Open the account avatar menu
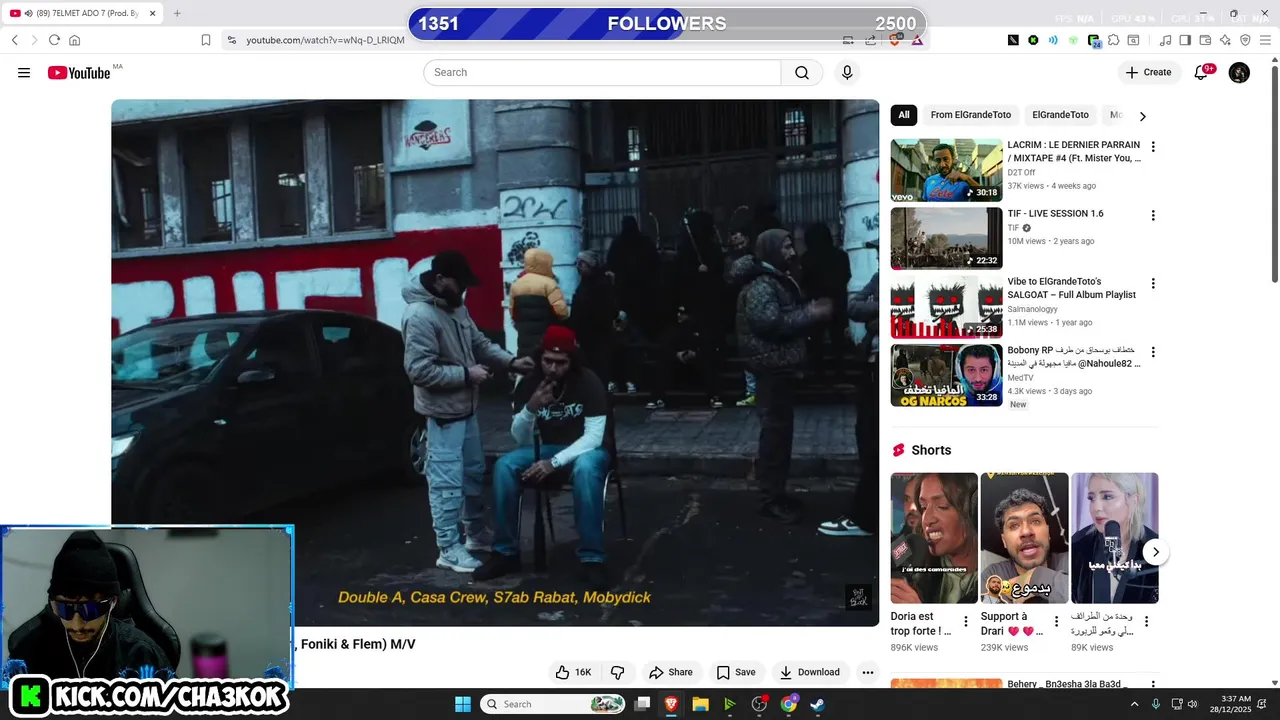Image resolution: width=1280 pixels, height=720 pixels. (1239, 72)
